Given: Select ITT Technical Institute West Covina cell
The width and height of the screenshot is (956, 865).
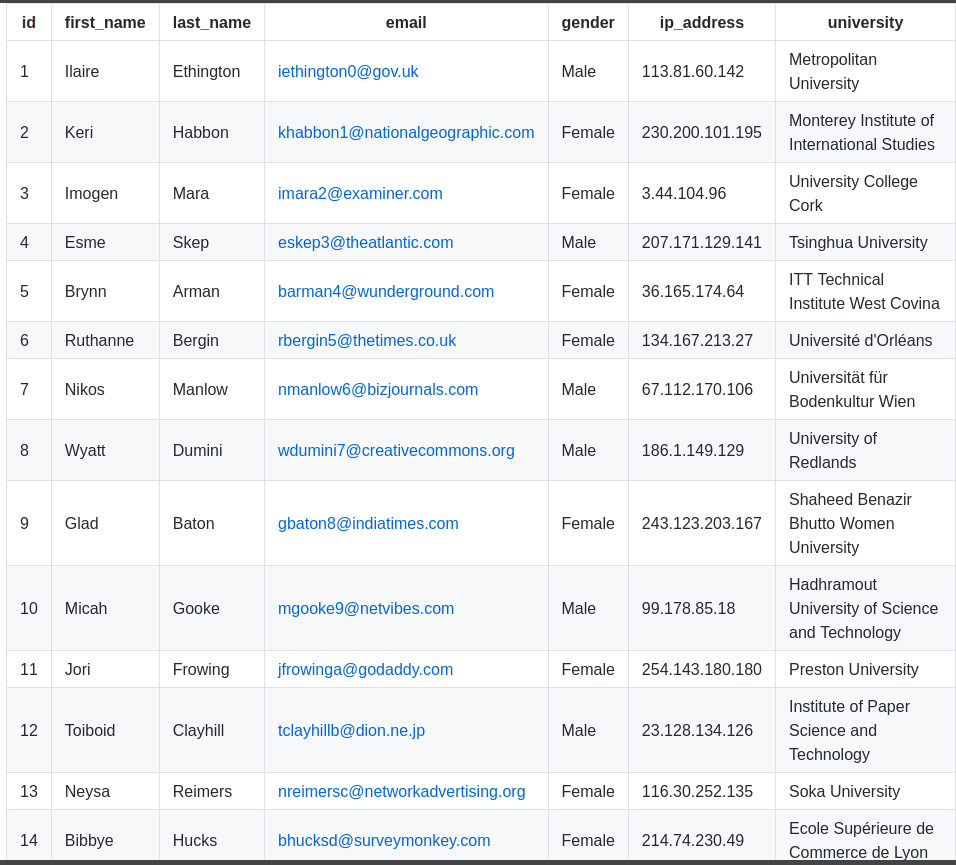Looking at the screenshot, I should [865, 291].
